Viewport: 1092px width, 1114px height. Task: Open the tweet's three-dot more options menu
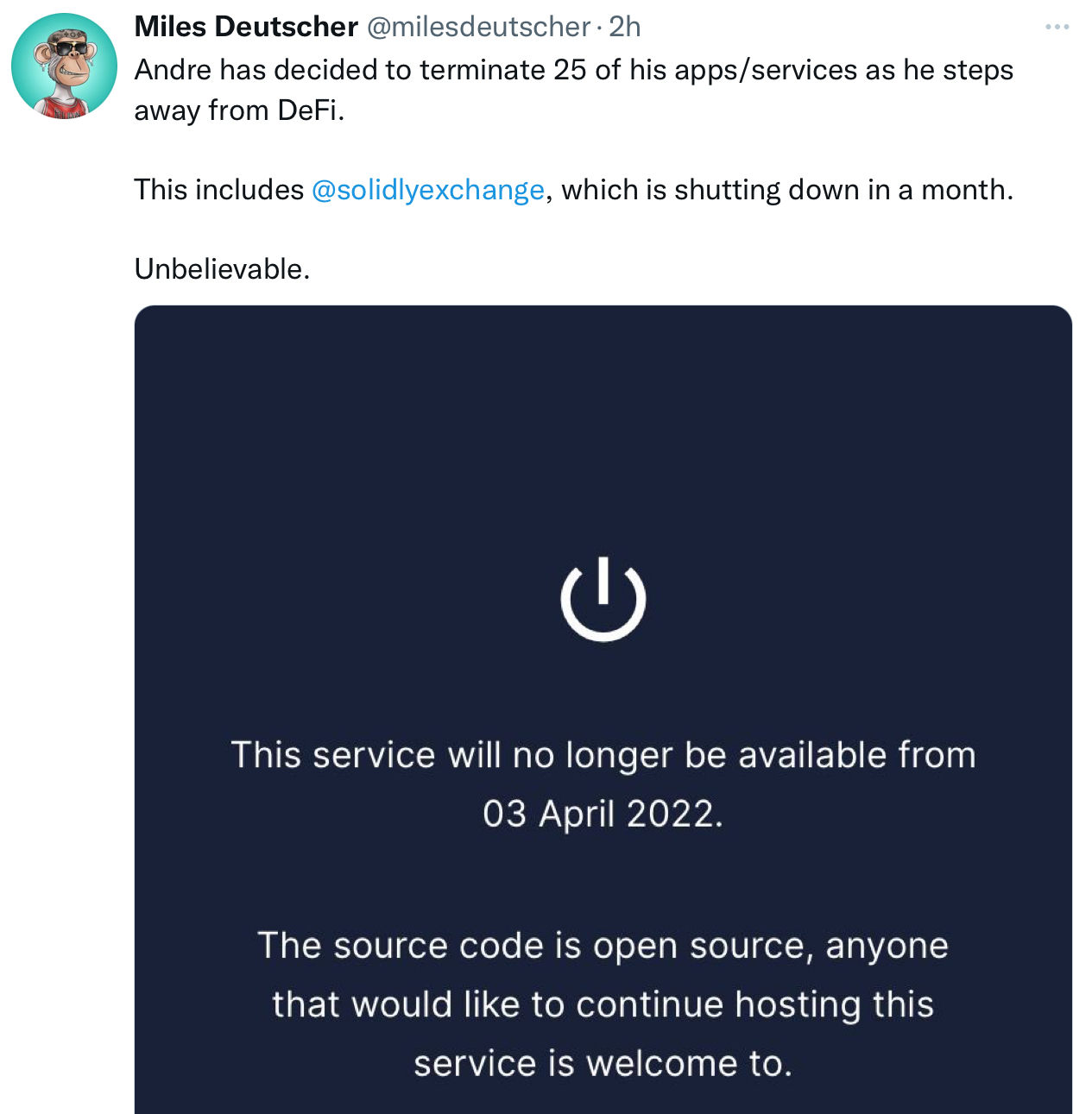[1057, 28]
